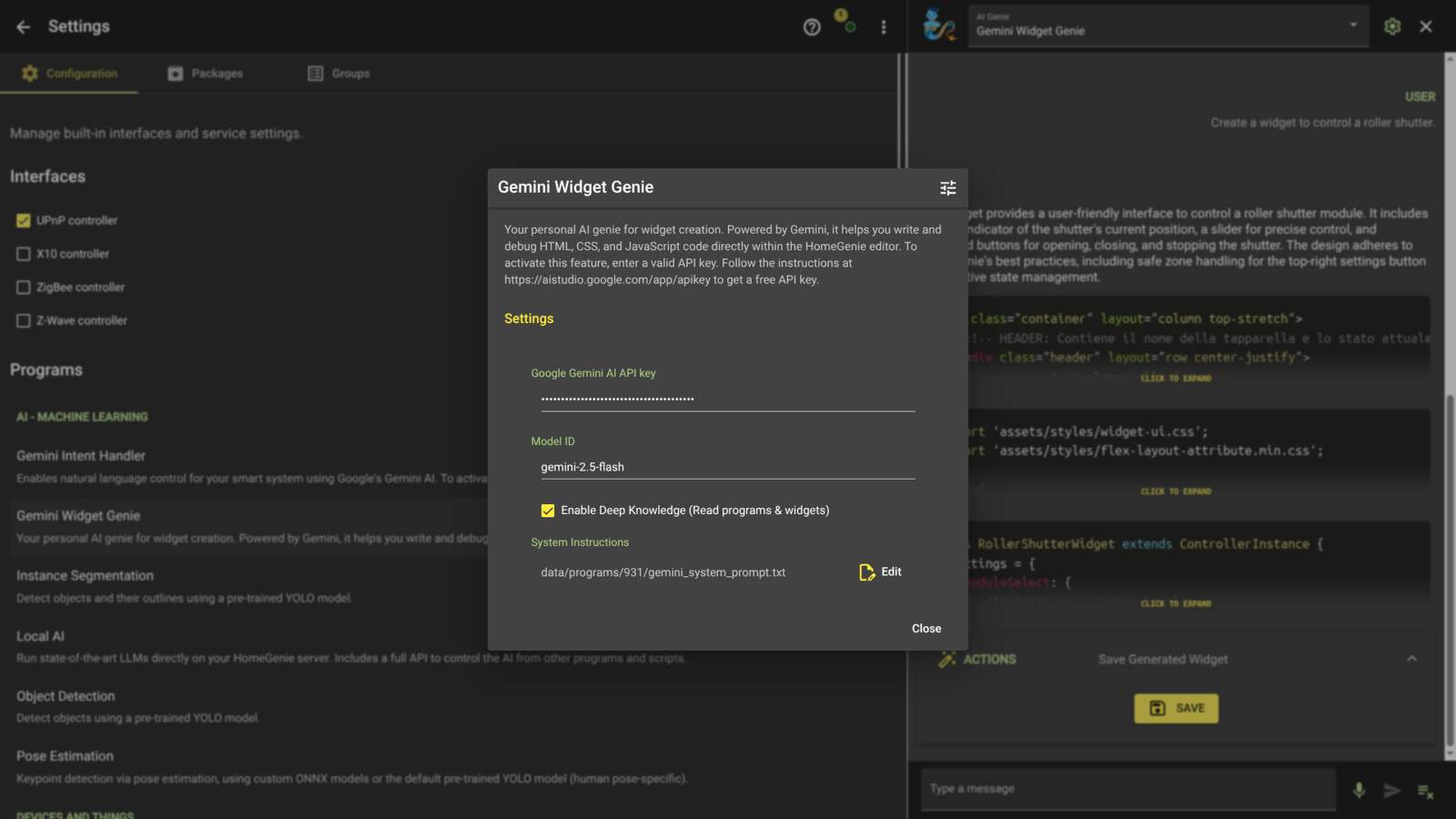Open the help question mark icon
1456x819 pixels.
coord(812,27)
